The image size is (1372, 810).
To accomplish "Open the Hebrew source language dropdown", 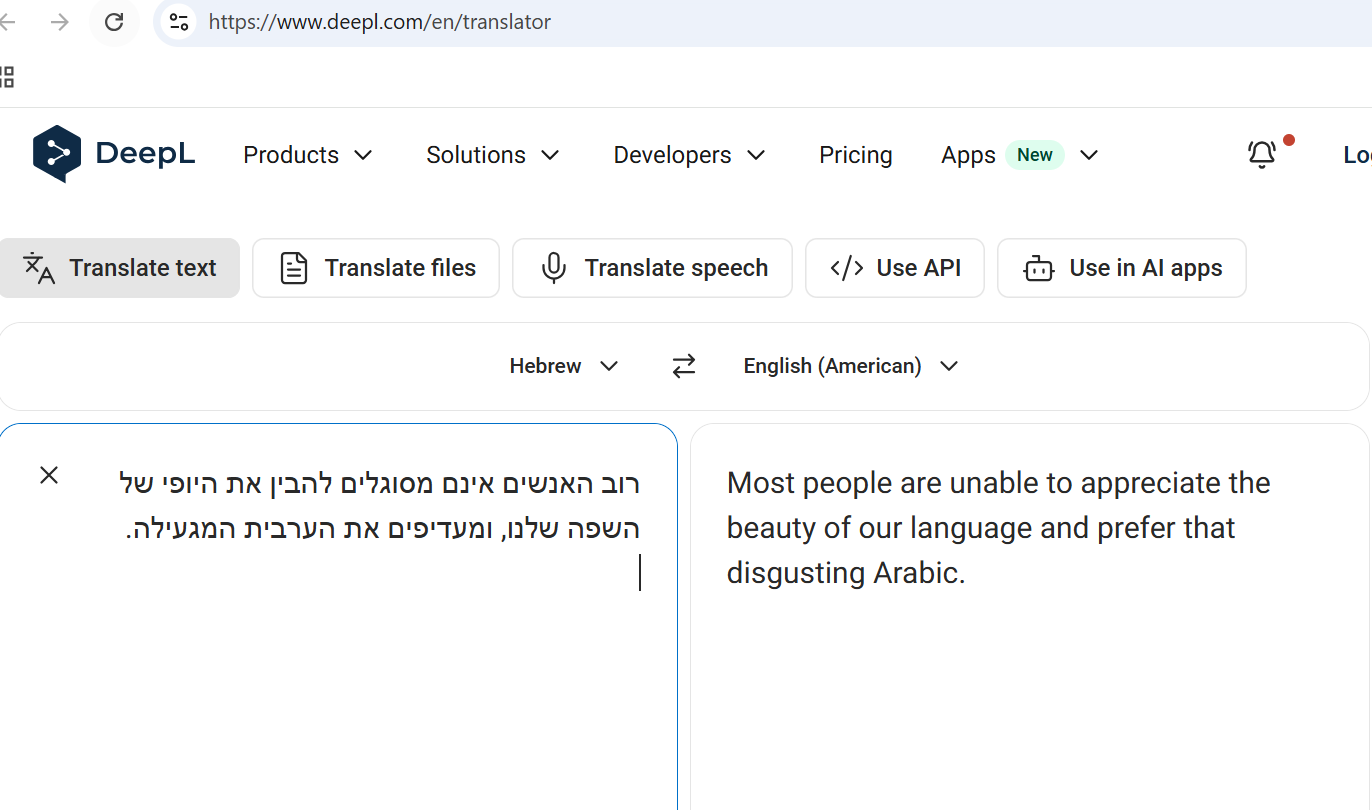I will (564, 366).
